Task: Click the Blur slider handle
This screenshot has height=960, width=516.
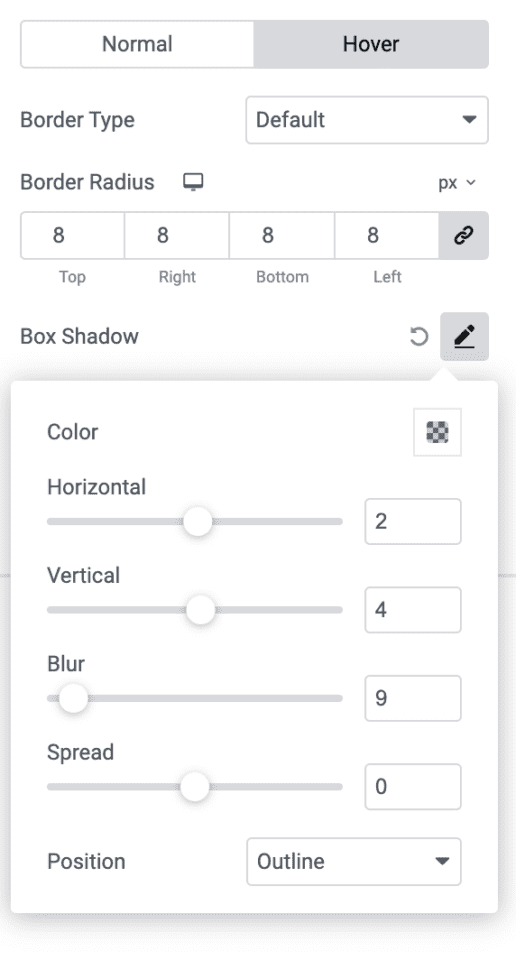Action: point(73,699)
